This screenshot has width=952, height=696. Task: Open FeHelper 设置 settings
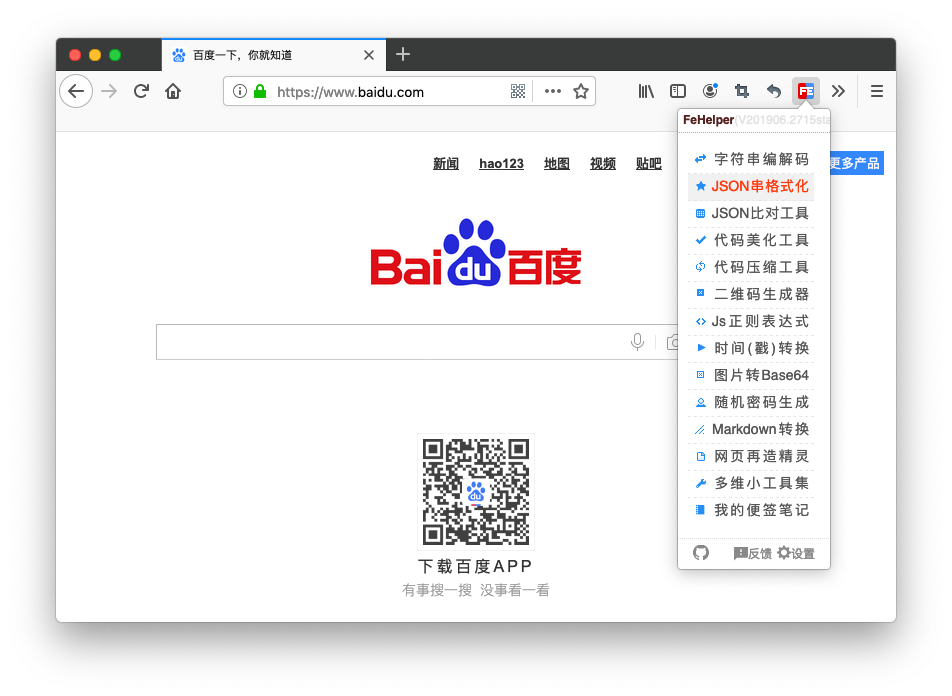click(x=796, y=553)
